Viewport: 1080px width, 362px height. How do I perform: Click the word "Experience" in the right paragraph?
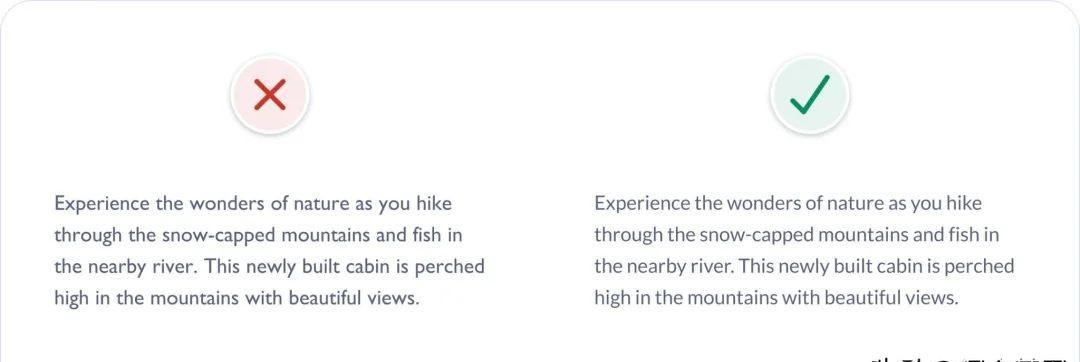[642, 205]
